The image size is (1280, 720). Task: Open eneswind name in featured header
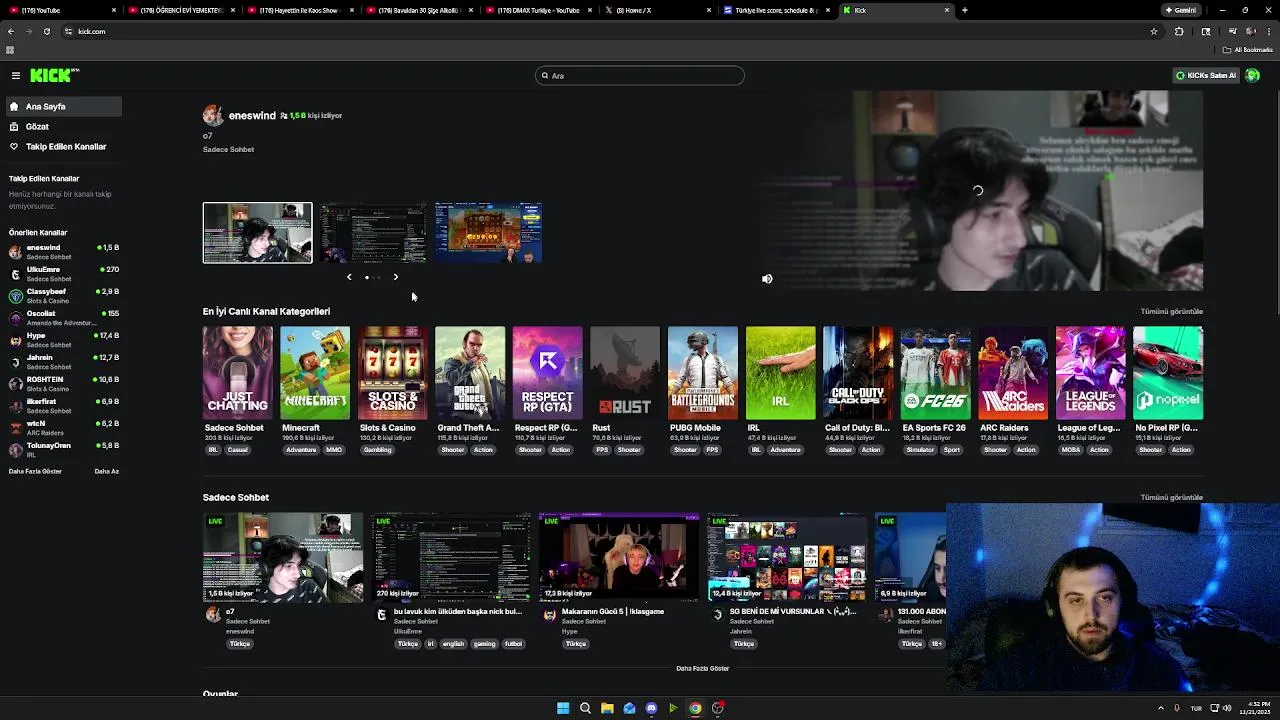pos(252,116)
